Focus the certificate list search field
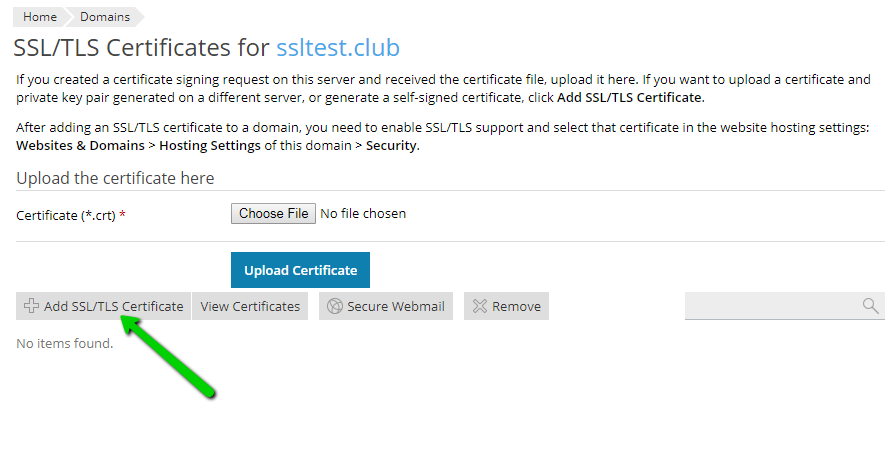Image resolution: width=888 pixels, height=462 pixels. click(x=772, y=306)
